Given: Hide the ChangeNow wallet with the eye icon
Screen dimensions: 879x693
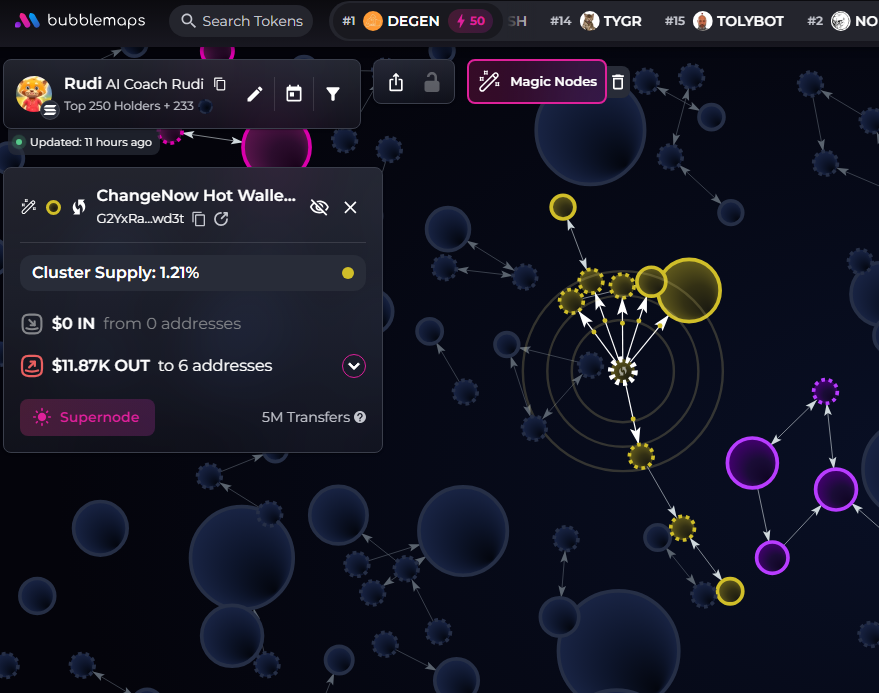Looking at the screenshot, I should (319, 207).
